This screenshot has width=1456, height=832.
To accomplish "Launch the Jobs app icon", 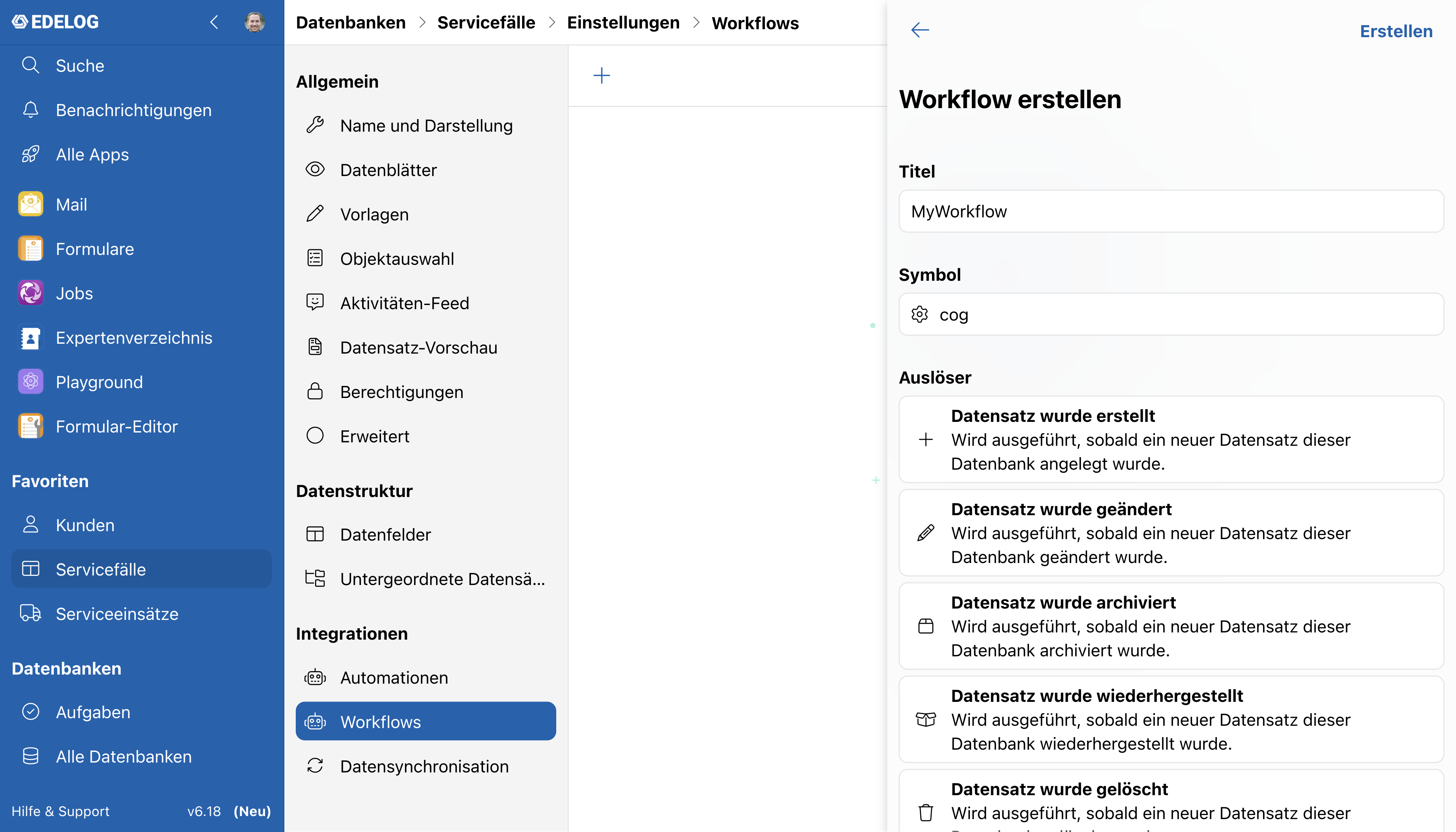I will coord(30,293).
